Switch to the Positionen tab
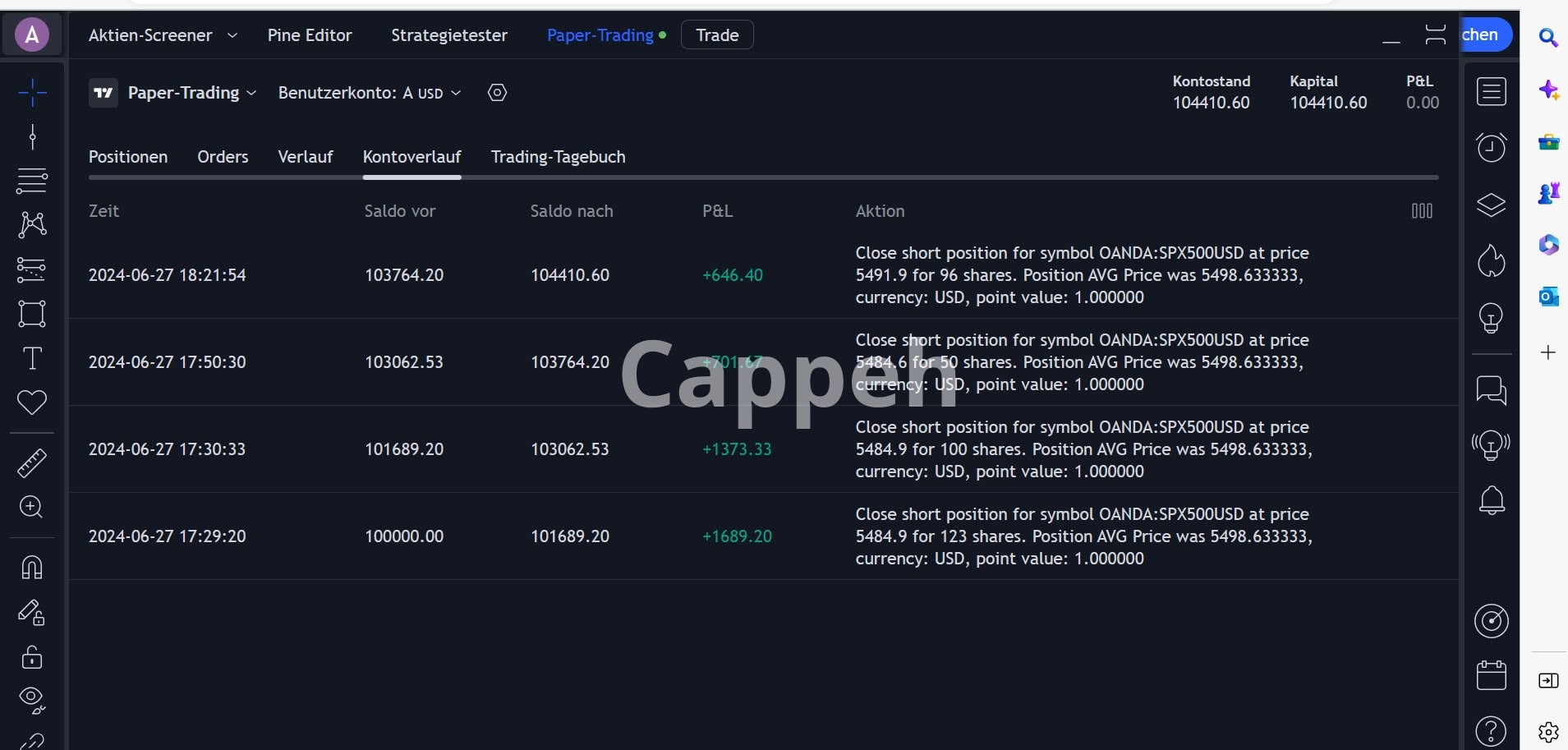Image resolution: width=1568 pixels, height=750 pixels. point(128,157)
